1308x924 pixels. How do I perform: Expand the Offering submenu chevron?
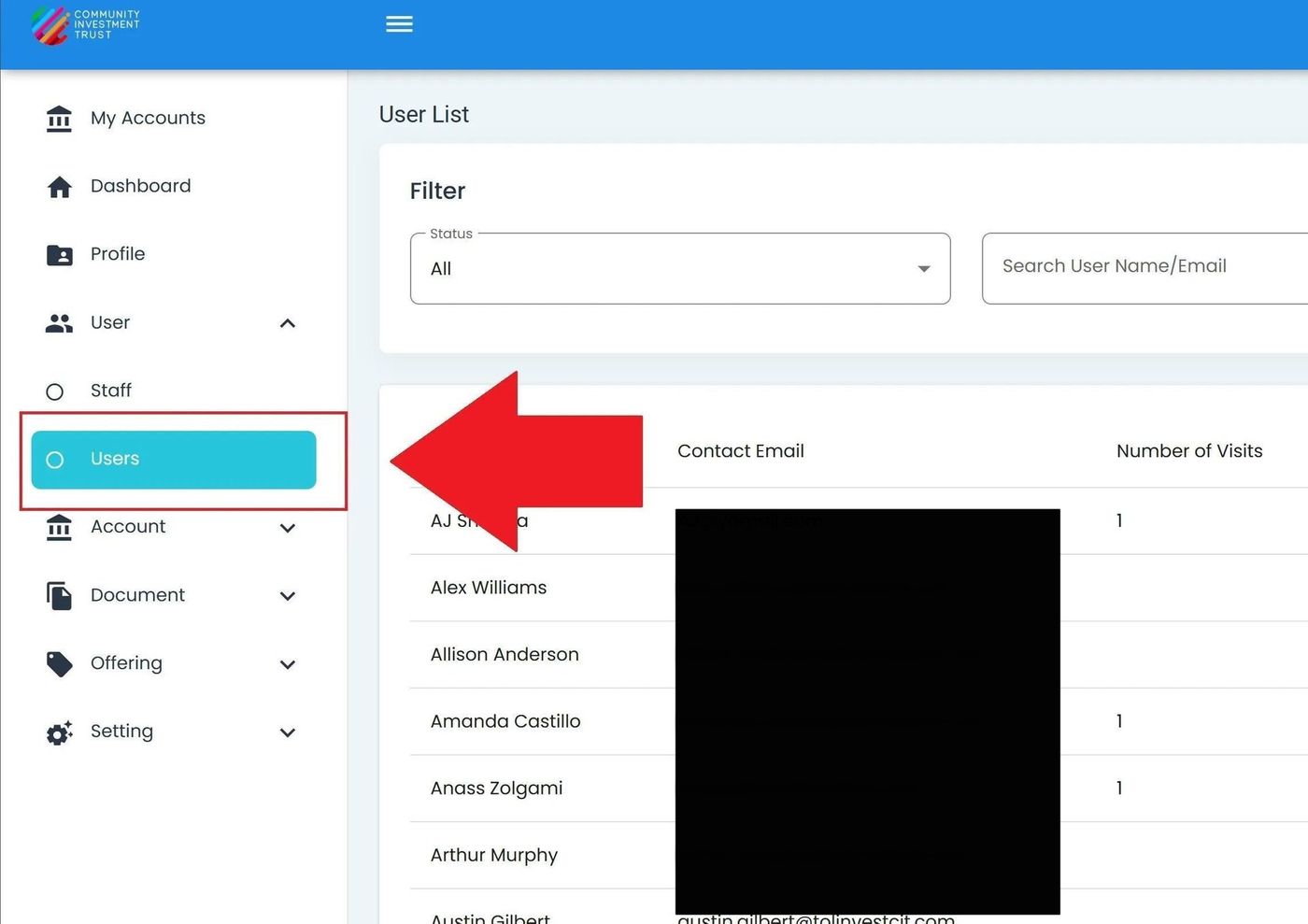pos(288,664)
